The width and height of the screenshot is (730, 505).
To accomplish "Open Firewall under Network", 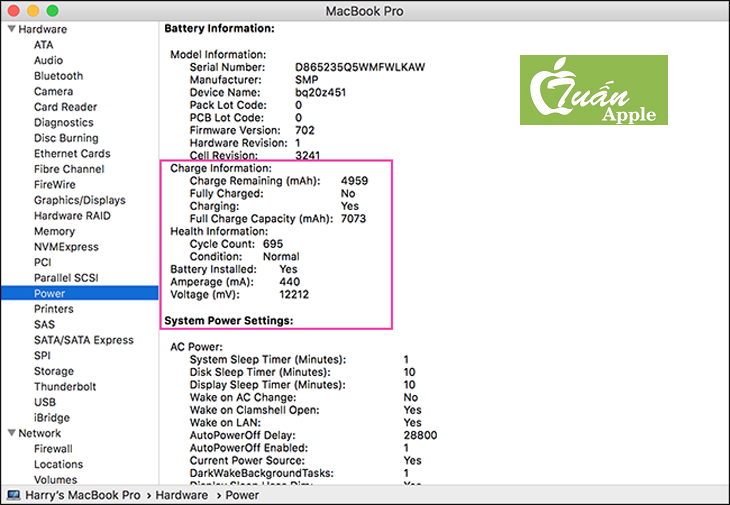I will [56, 449].
